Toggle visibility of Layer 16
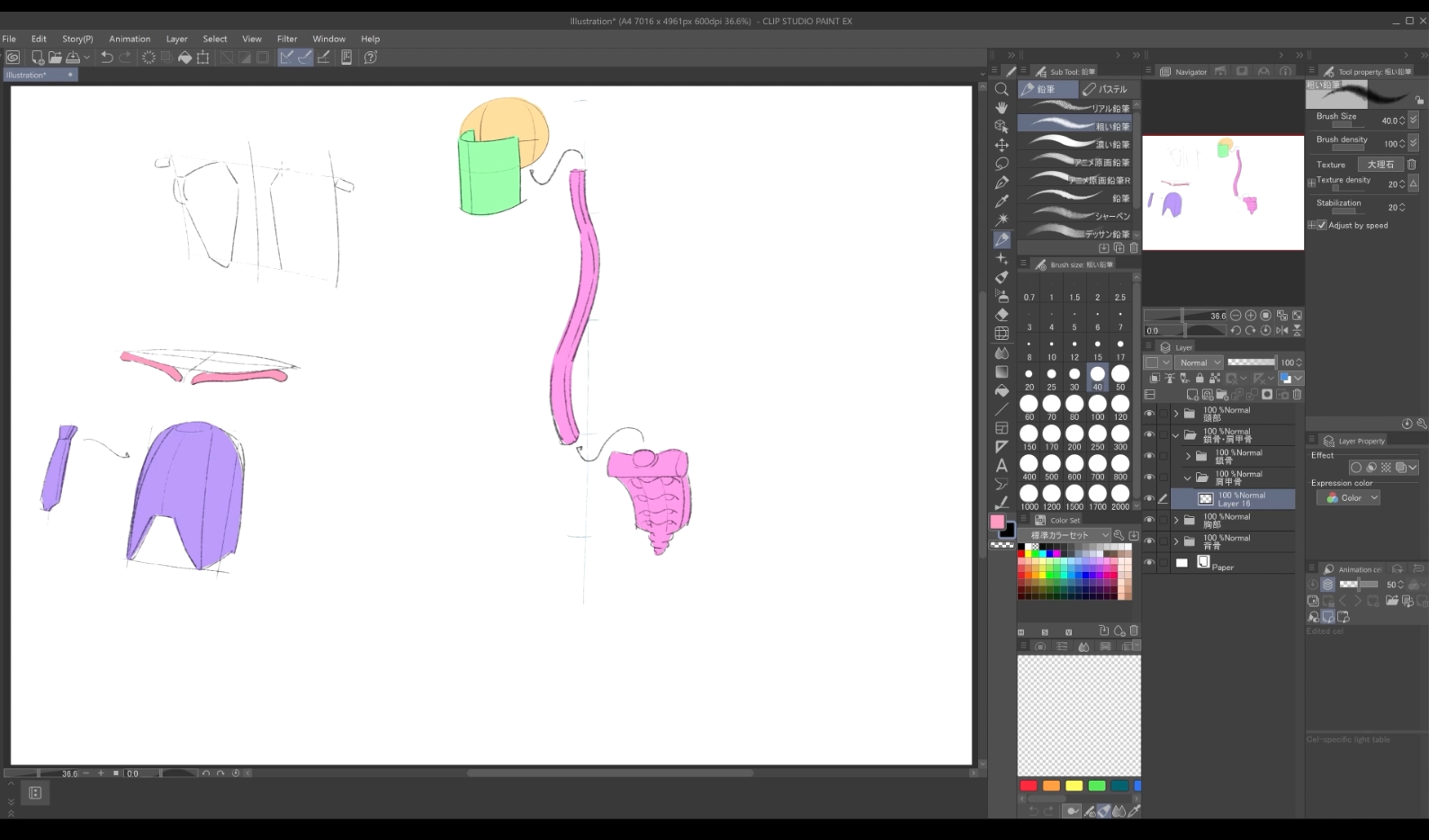Image resolution: width=1429 pixels, height=840 pixels. (1149, 499)
